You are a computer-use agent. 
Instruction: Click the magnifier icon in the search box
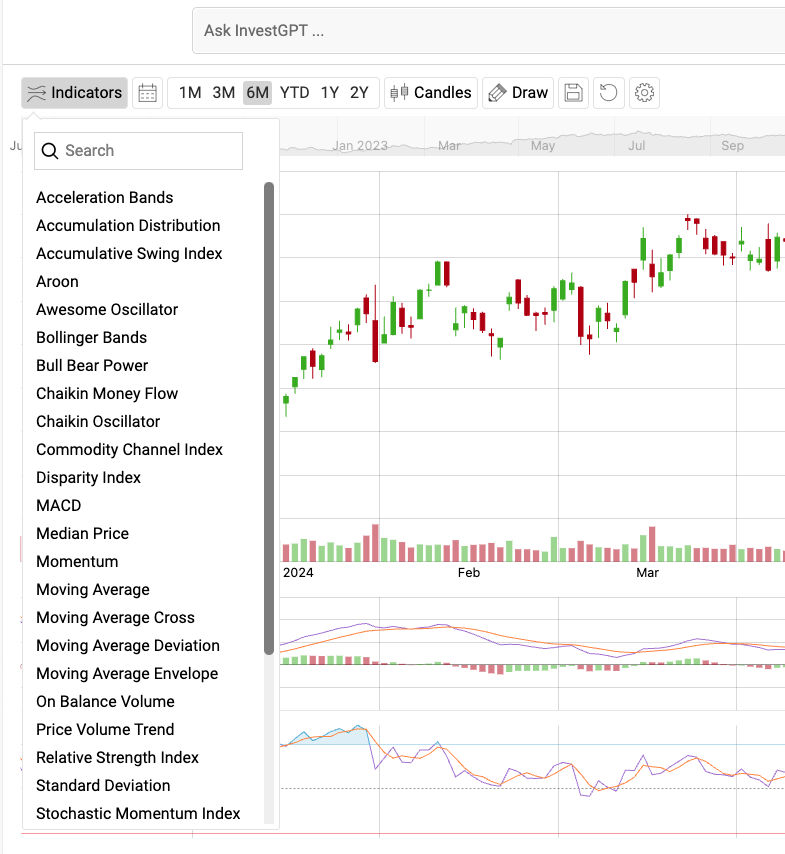tap(49, 151)
